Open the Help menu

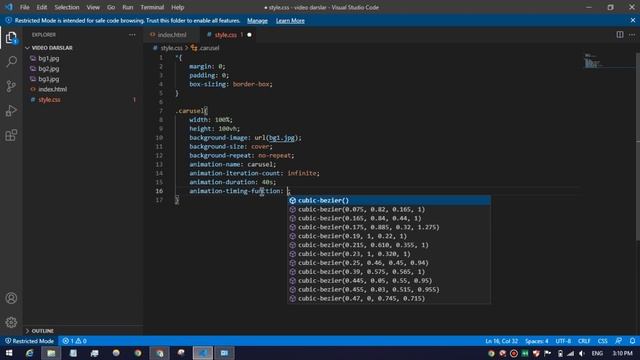click(178, 7)
